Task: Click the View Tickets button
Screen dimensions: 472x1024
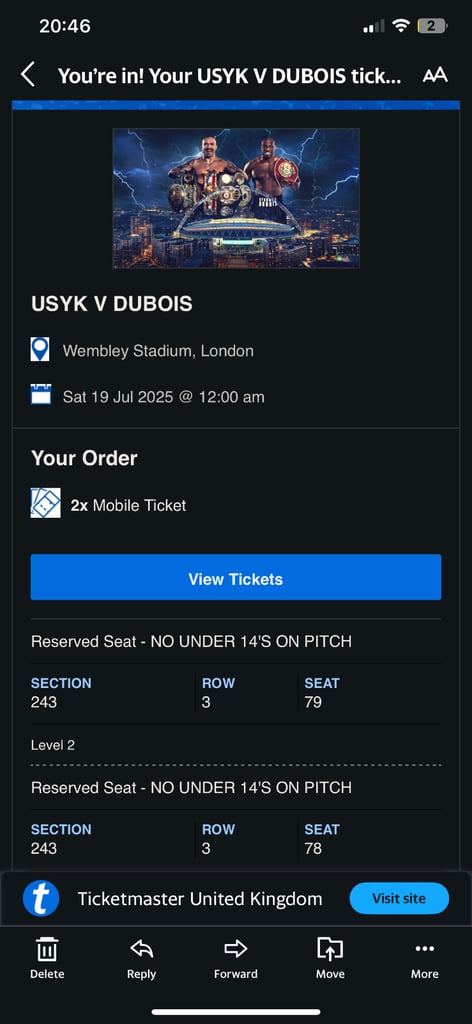Action: [236, 577]
